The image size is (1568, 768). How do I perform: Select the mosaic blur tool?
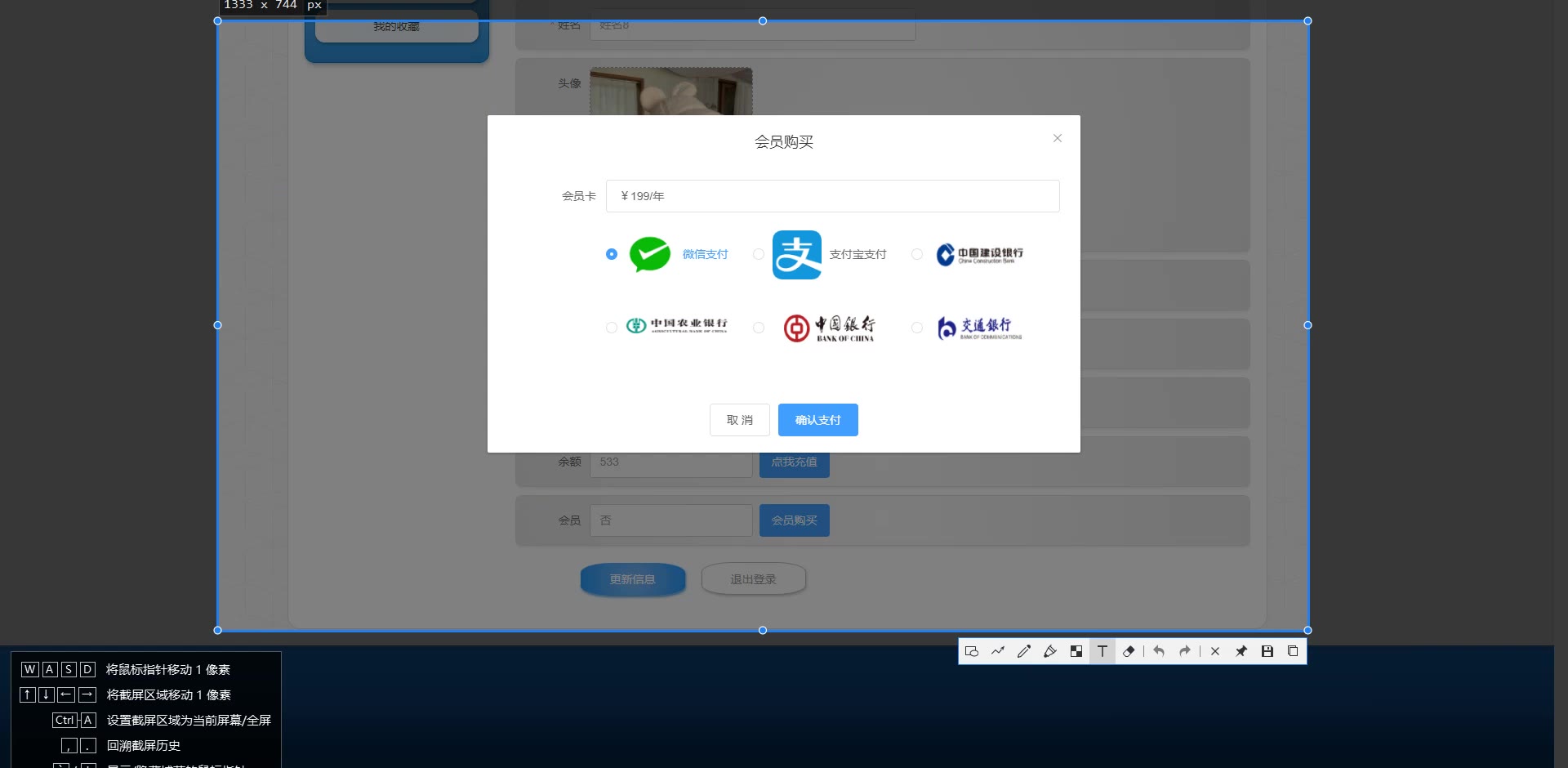(x=1076, y=651)
